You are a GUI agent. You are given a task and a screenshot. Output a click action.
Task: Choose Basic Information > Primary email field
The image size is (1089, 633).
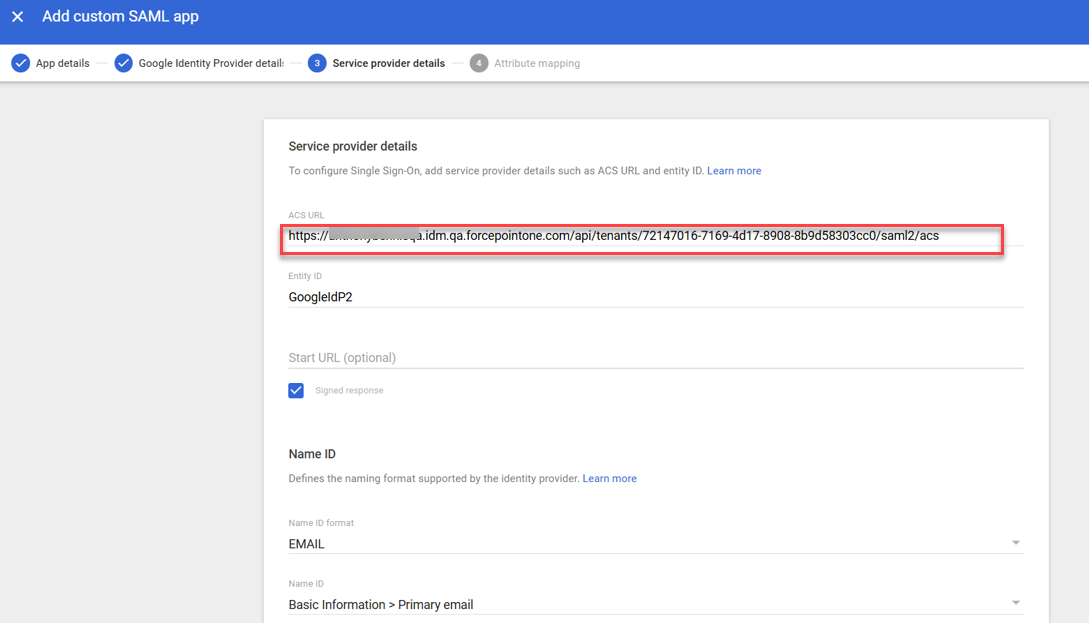[381, 605]
